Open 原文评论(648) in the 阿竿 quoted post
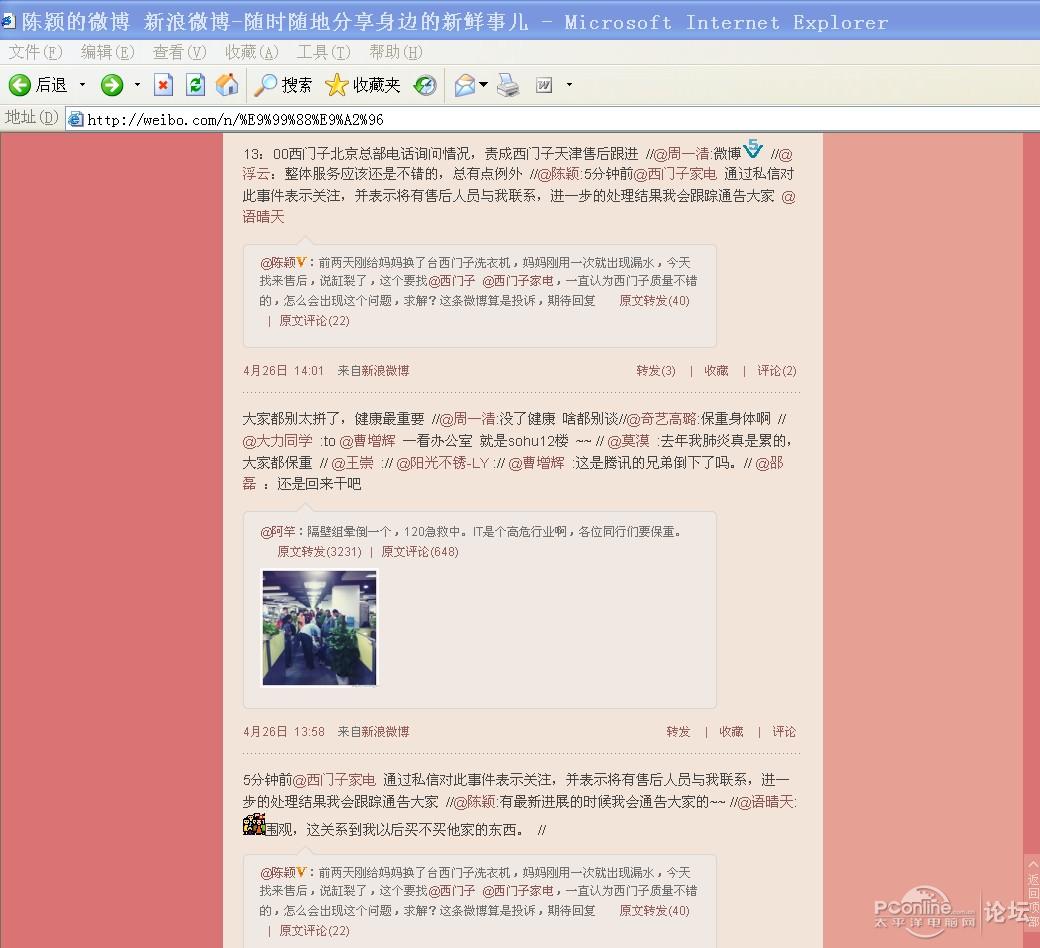Image resolution: width=1040 pixels, height=948 pixels. click(420, 552)
